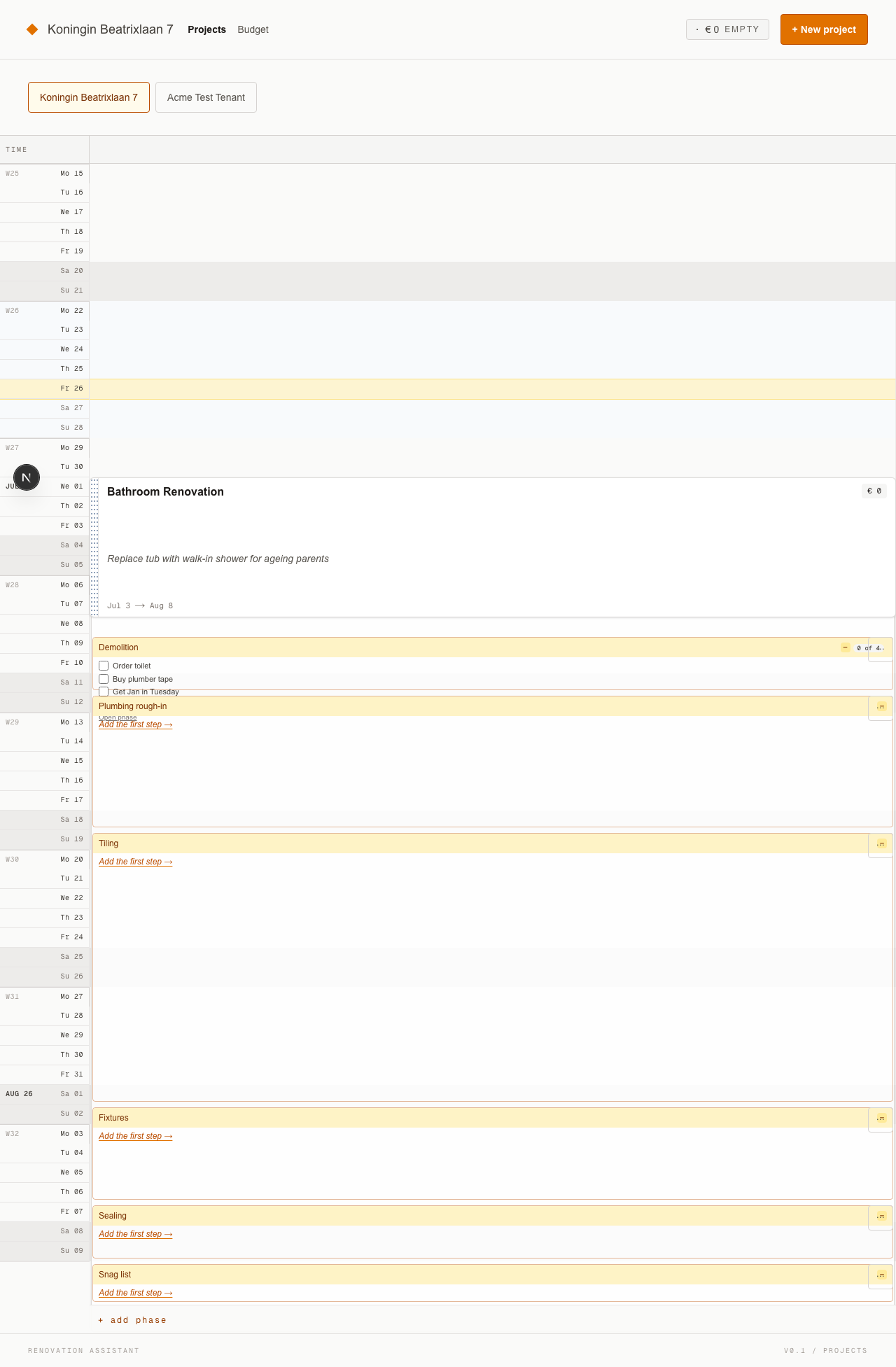This screenshot has height=1367, width=896.
Task: Click the € 0 EMPTY budget badge
Action: 727,29
